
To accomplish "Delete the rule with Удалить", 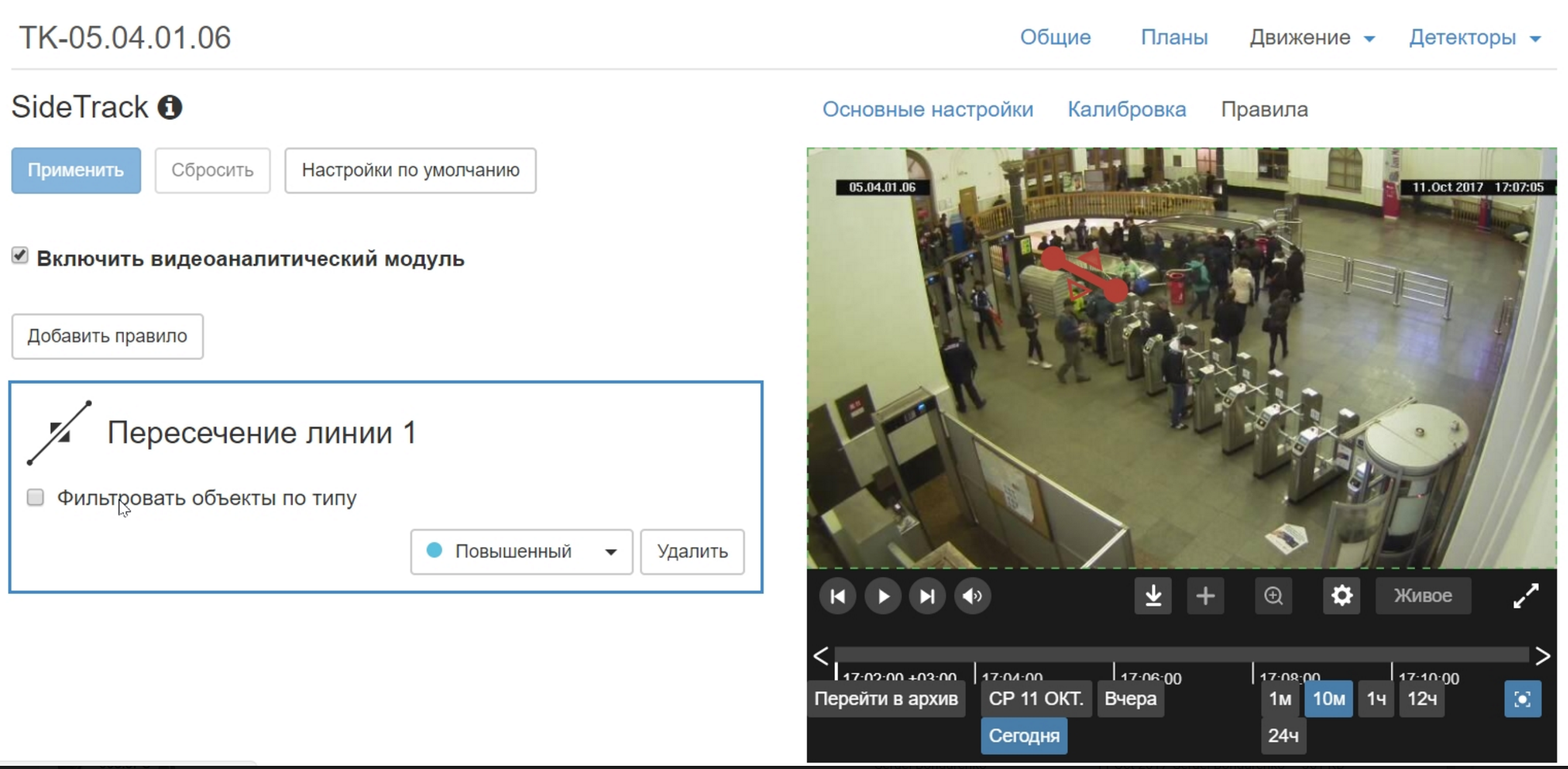I will point(692,551).
